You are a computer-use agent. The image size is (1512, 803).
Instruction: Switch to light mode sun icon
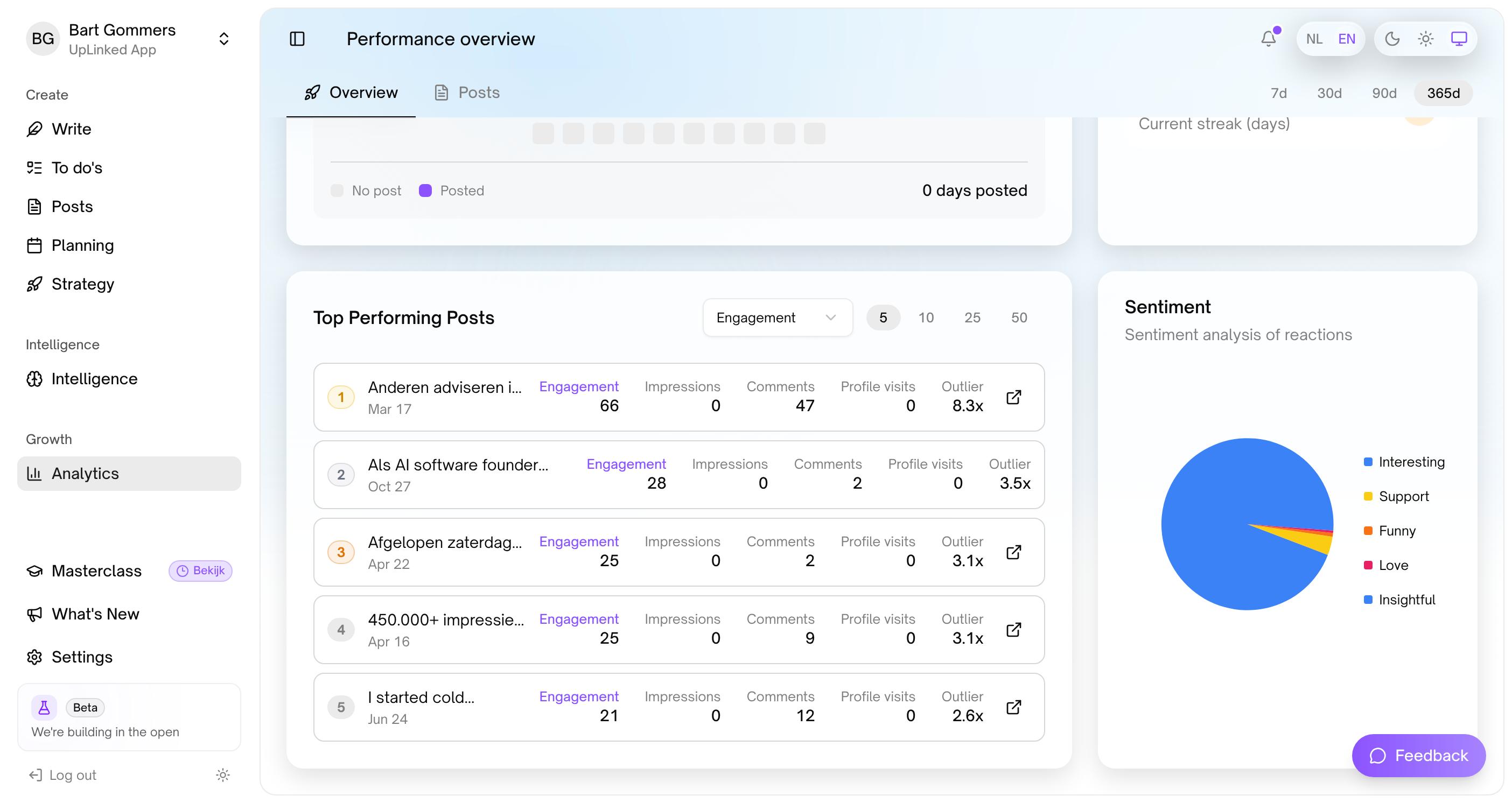(x=1426, y=39)
